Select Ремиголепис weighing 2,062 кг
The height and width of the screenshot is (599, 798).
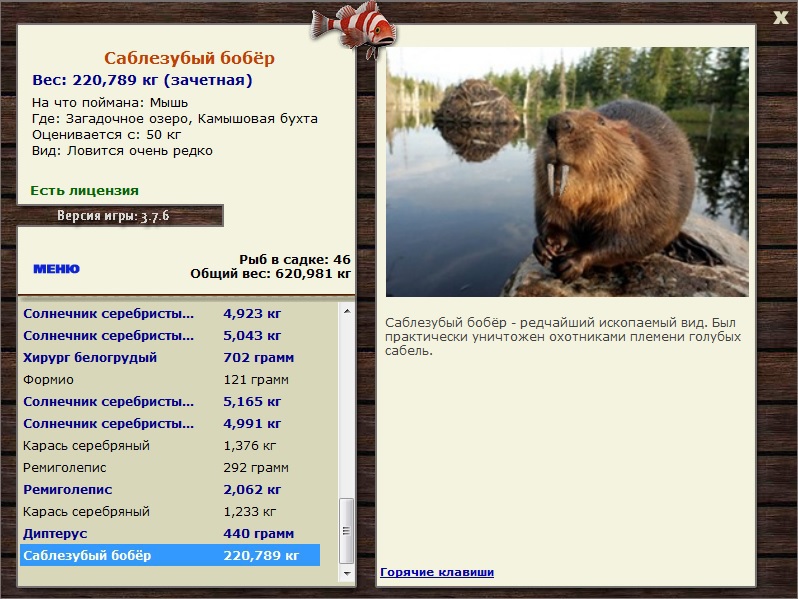coord(170,490)
